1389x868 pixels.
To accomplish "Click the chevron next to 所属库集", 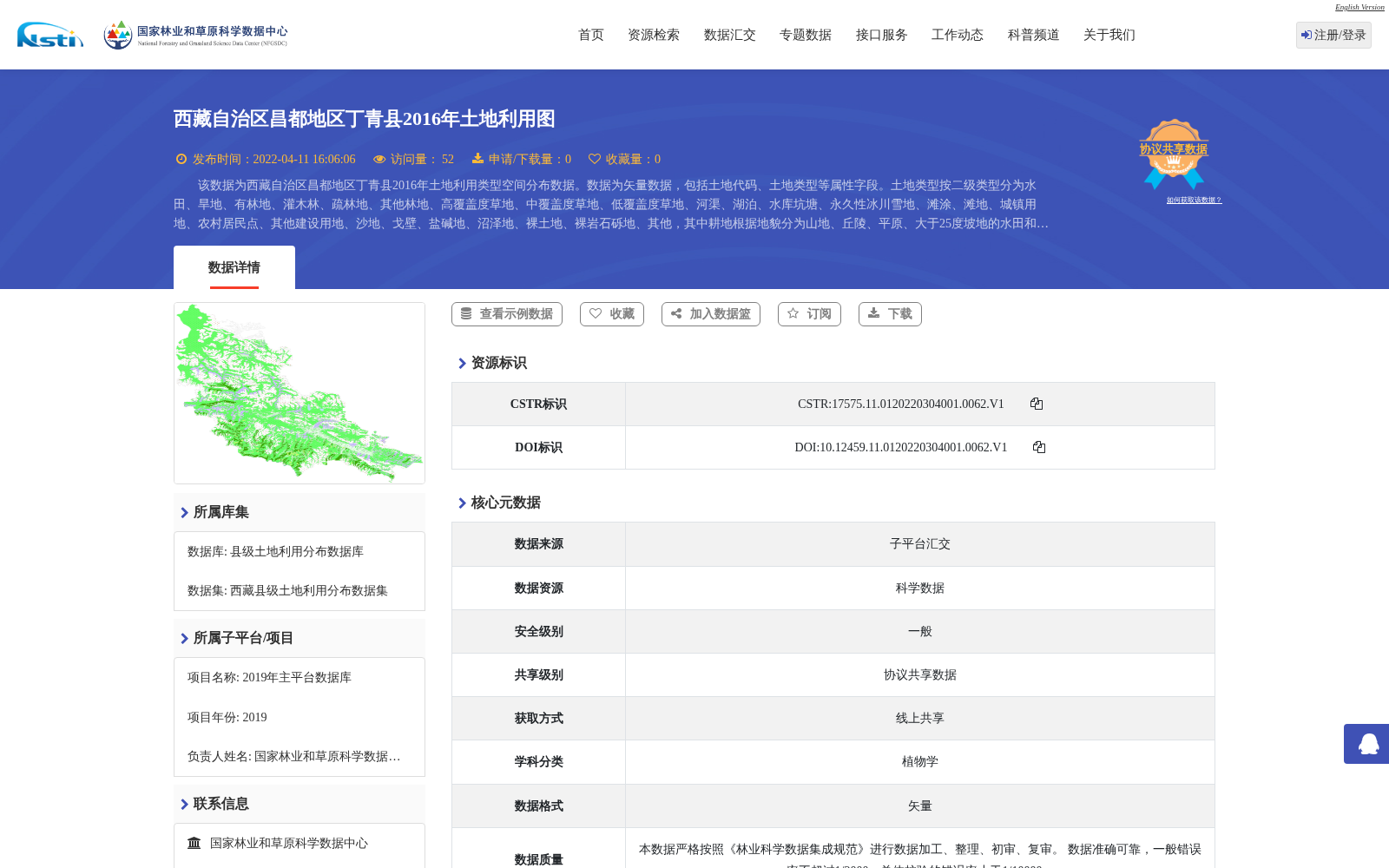I will [x=184, y=513].
